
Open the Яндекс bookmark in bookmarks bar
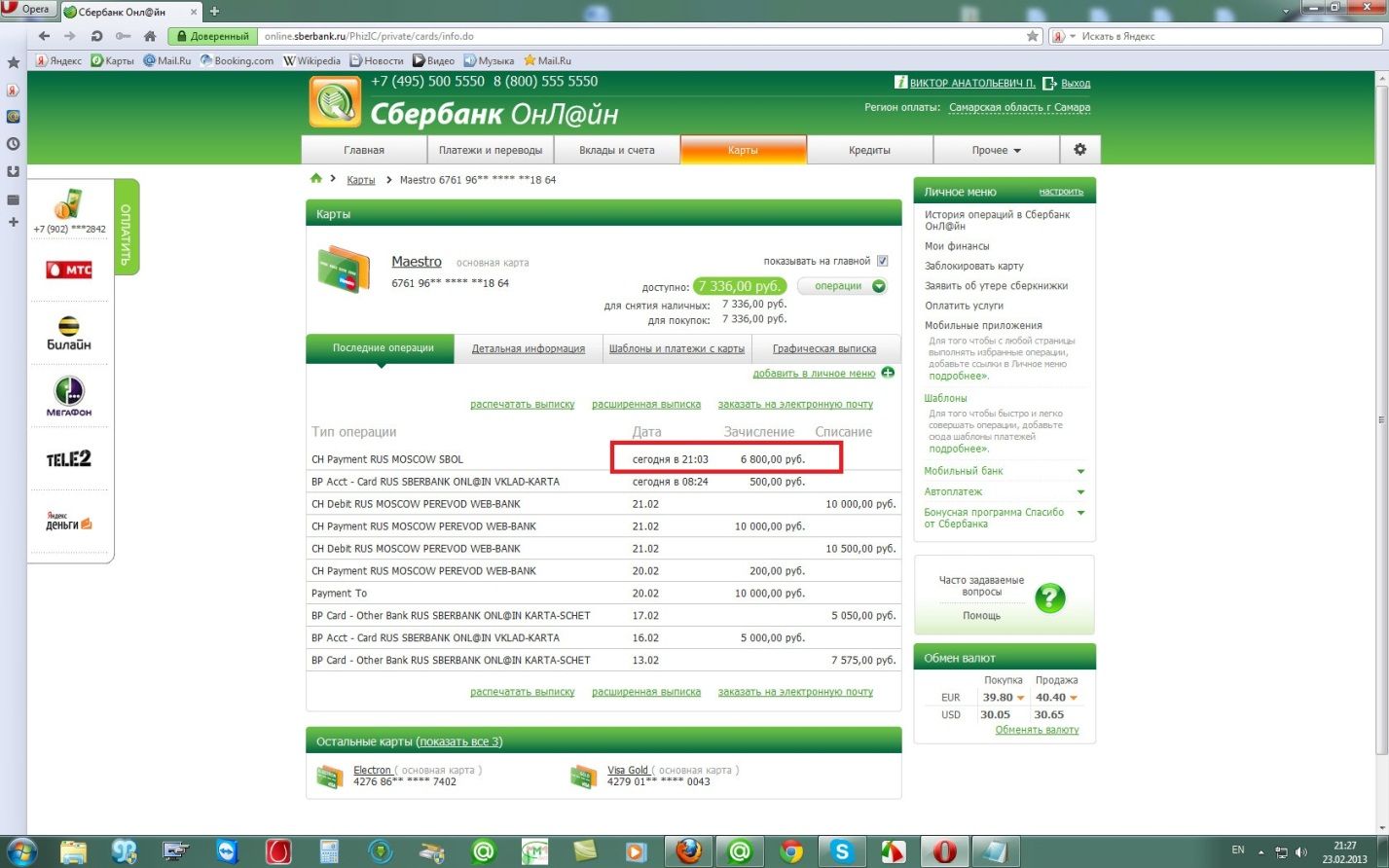point(58,60)
